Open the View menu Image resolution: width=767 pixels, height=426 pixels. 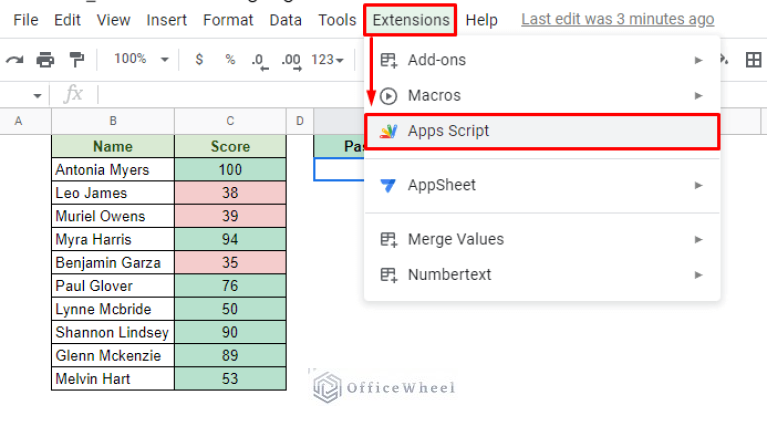tap(113, 20)
